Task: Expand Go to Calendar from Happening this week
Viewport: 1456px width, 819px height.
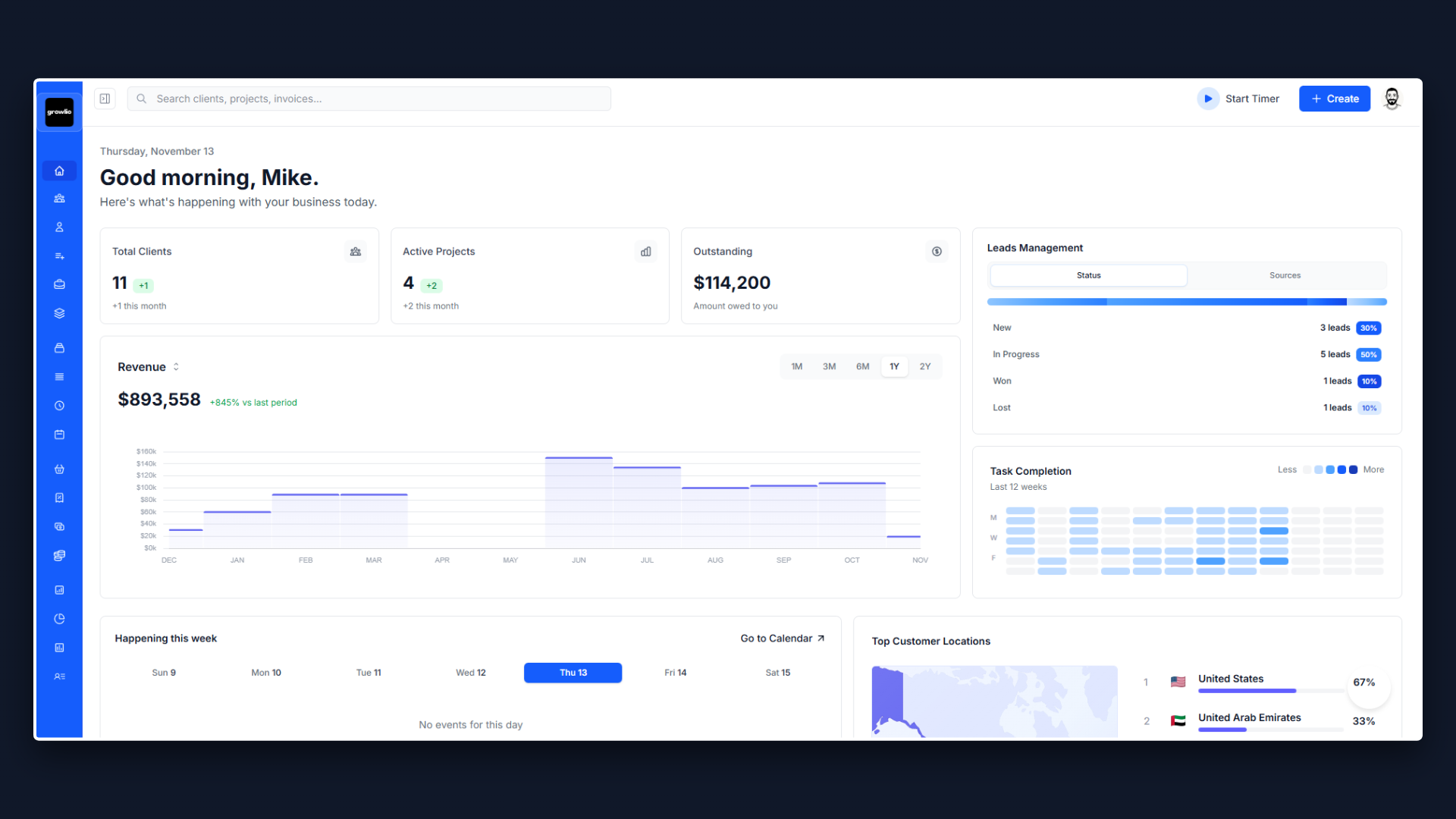Action: 783,638
